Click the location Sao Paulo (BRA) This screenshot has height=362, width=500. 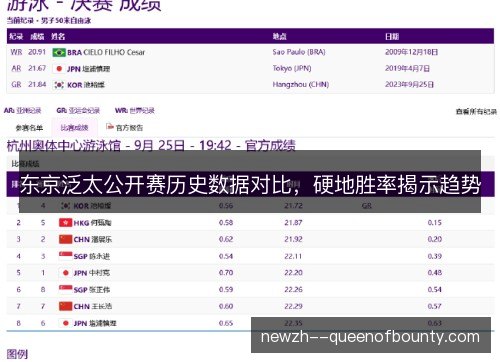(x=299, y=52)
